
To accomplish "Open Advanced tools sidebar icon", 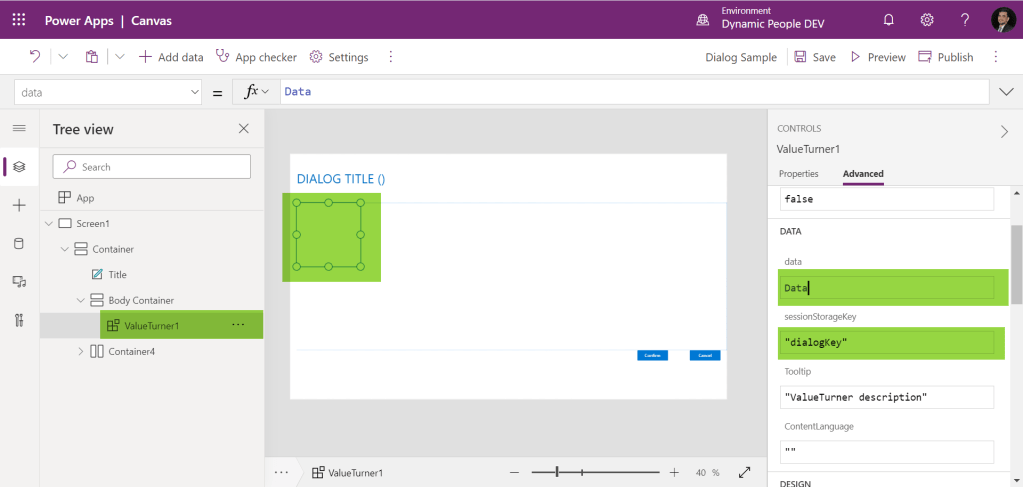I will coord(19,320).
